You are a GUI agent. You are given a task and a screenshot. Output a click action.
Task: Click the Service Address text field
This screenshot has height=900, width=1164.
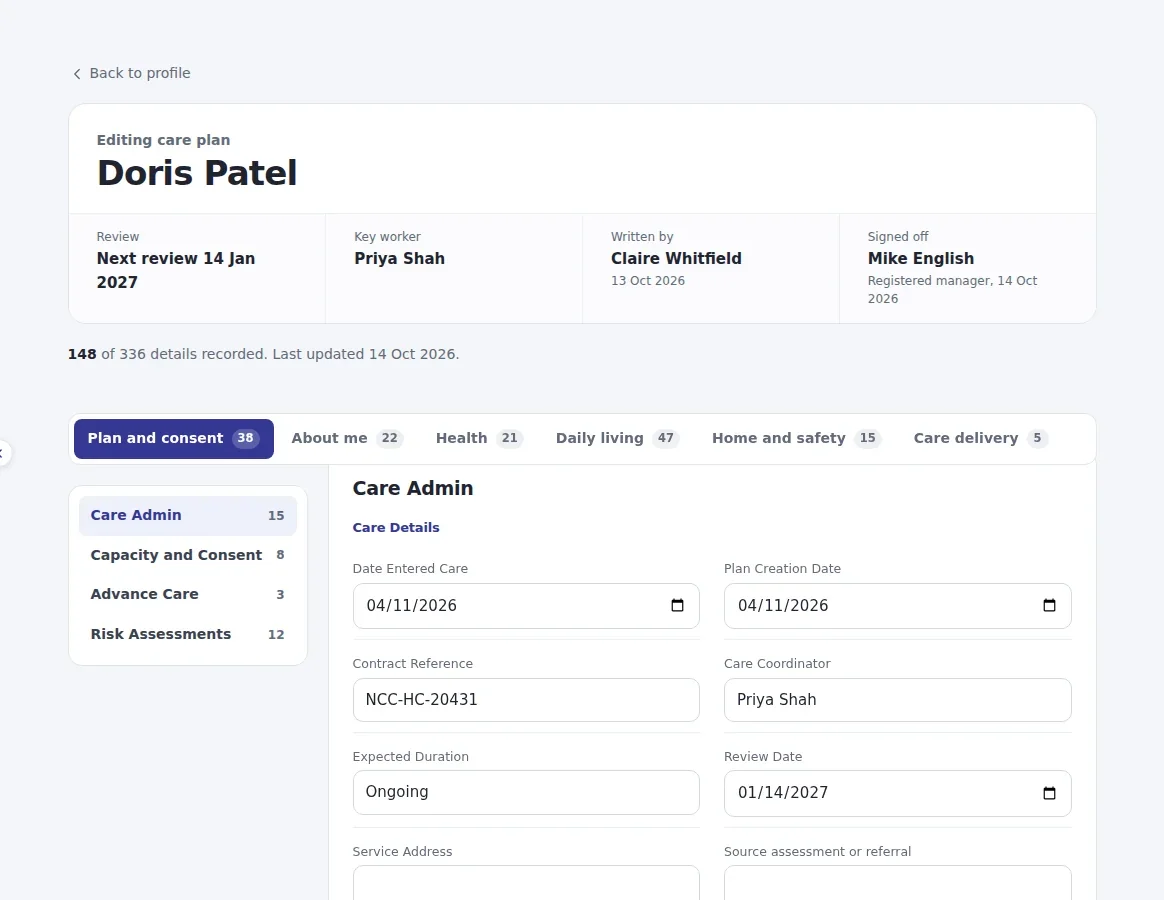pyautogui.click(x=526, y=883)
